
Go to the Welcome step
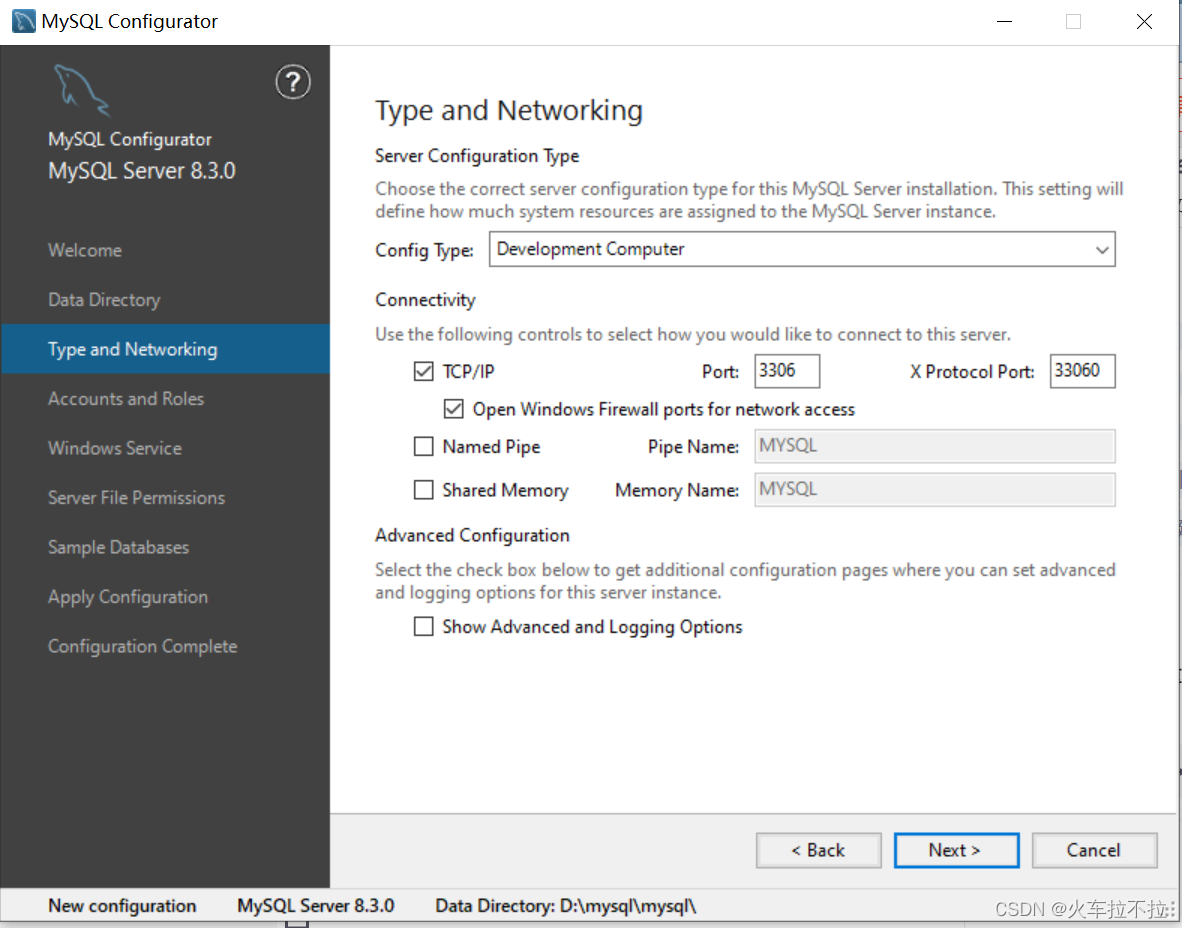tap(84, 250)
